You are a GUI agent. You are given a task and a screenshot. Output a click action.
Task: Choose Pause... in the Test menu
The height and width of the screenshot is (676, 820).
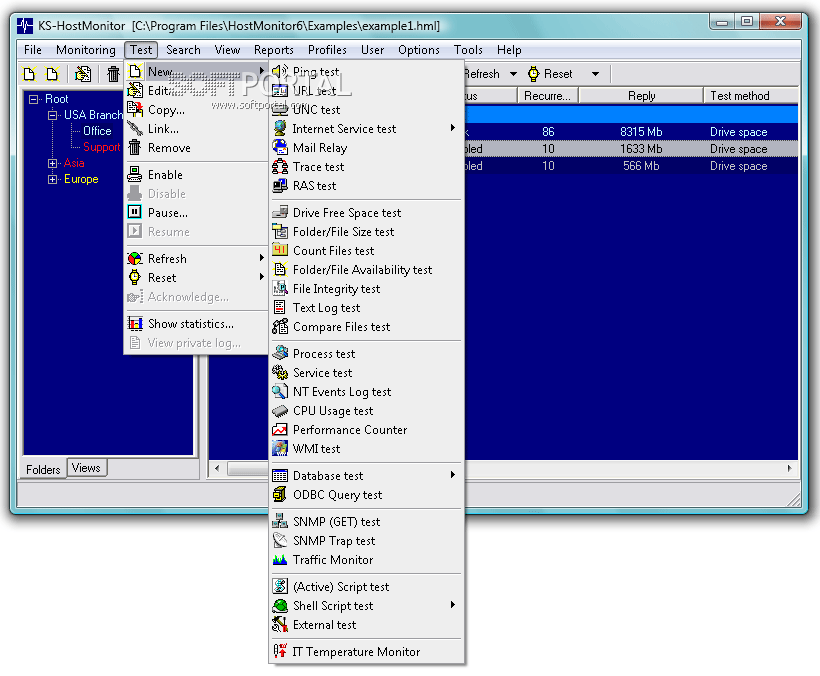pyautogui.click(x=196, y=212)
